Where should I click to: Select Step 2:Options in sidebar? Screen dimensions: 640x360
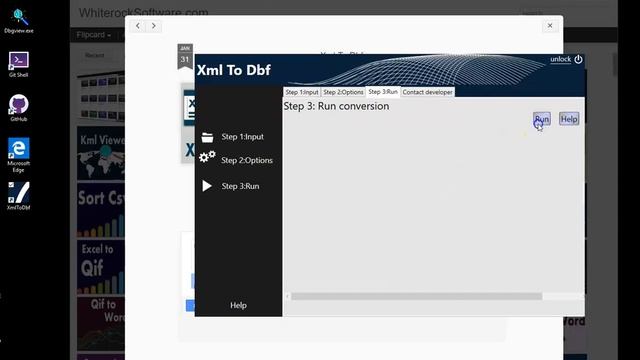(x=247, y=160)
